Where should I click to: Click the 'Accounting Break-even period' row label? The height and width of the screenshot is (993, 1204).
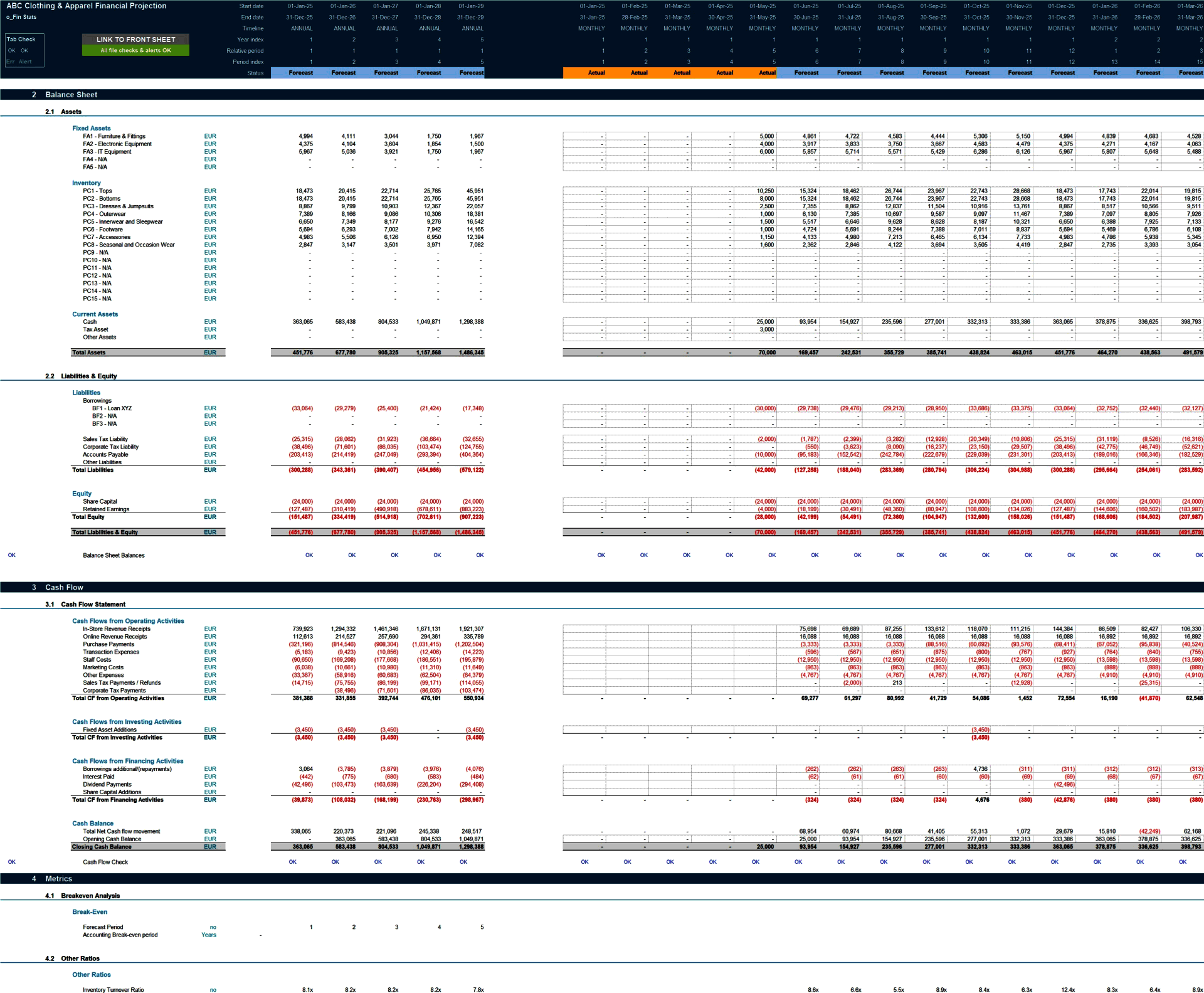tap(120, 935)
